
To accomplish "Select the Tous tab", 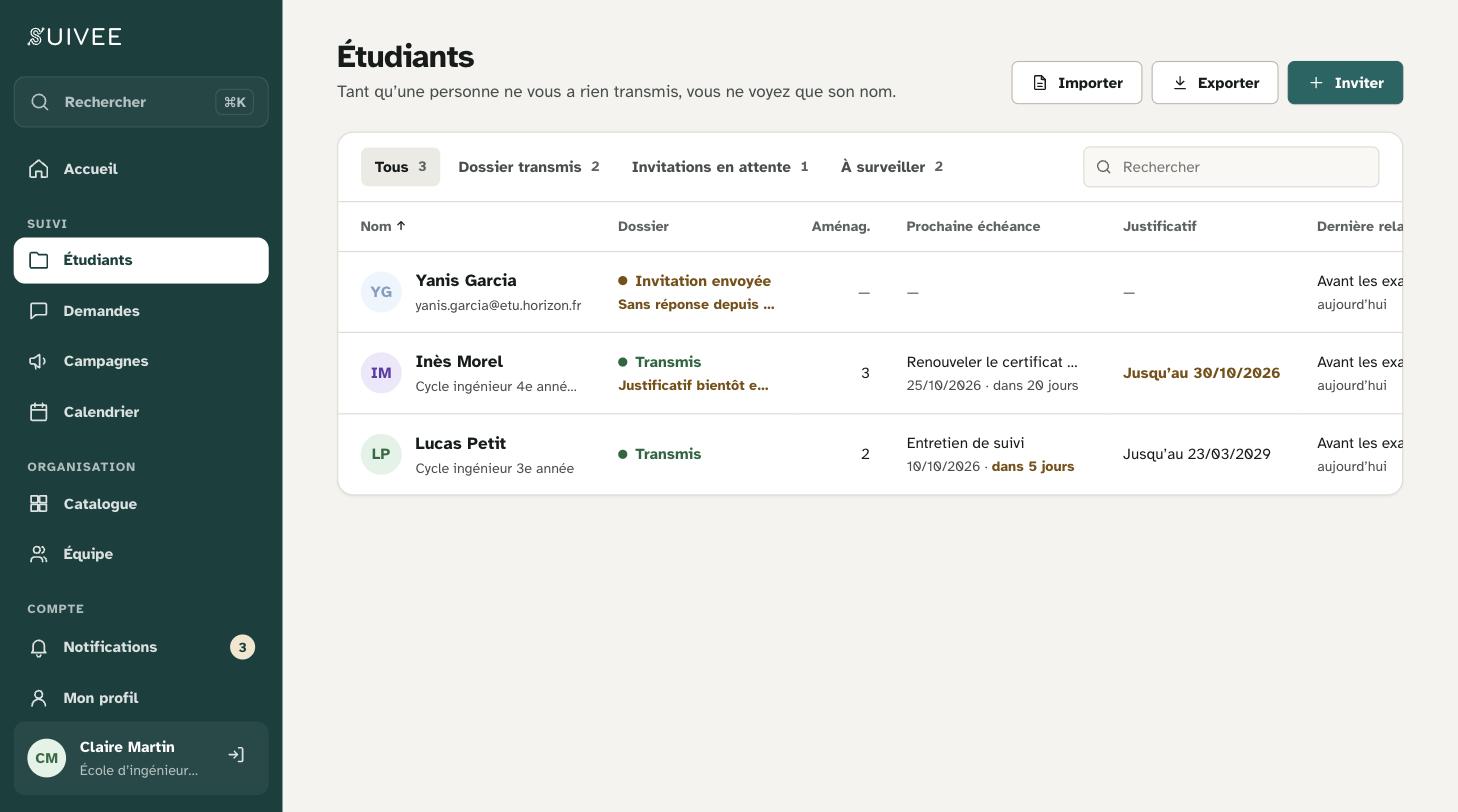I will (x=400, y=167).
